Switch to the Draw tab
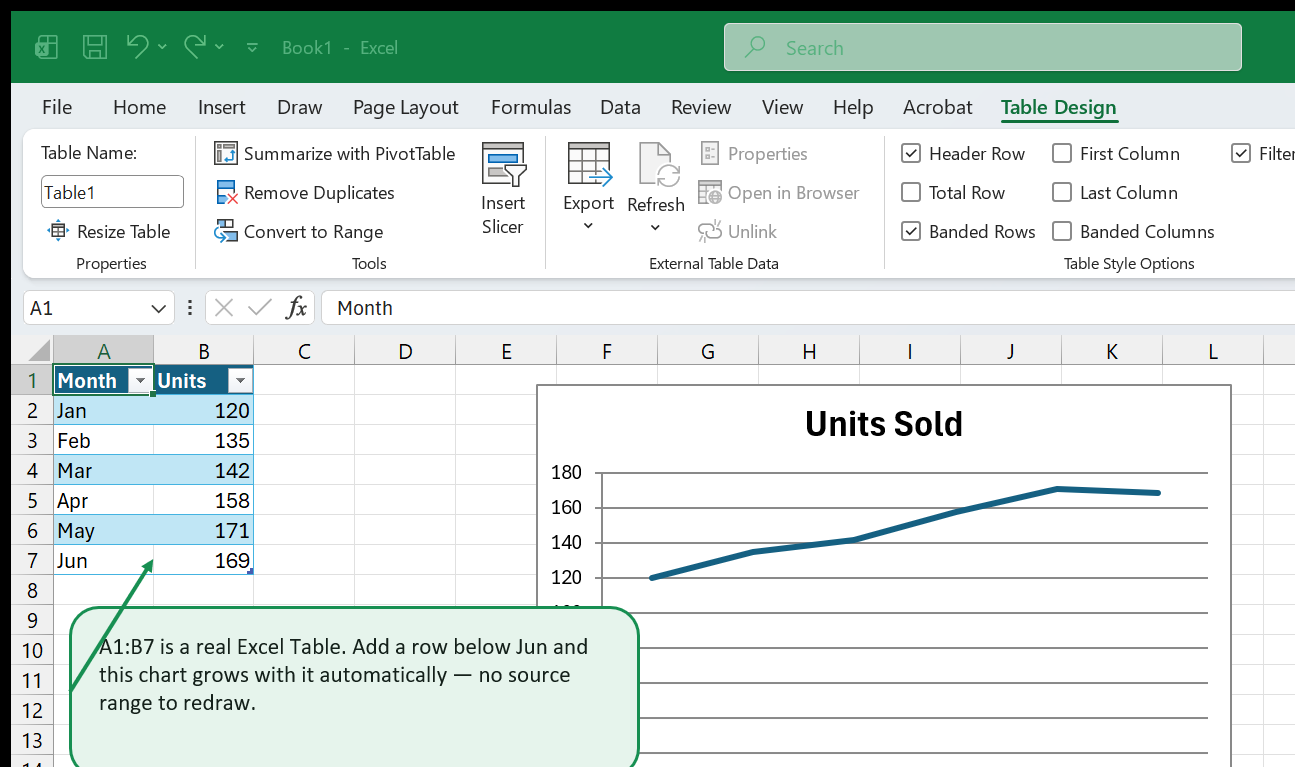The image size is (1295, 767). [x=300, y=107]
